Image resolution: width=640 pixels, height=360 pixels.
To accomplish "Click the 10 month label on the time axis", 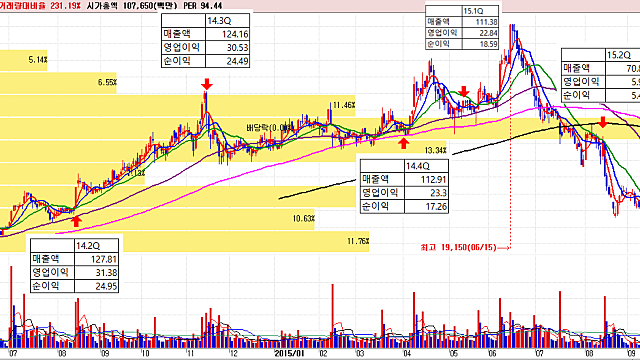I will coord(145,353).
